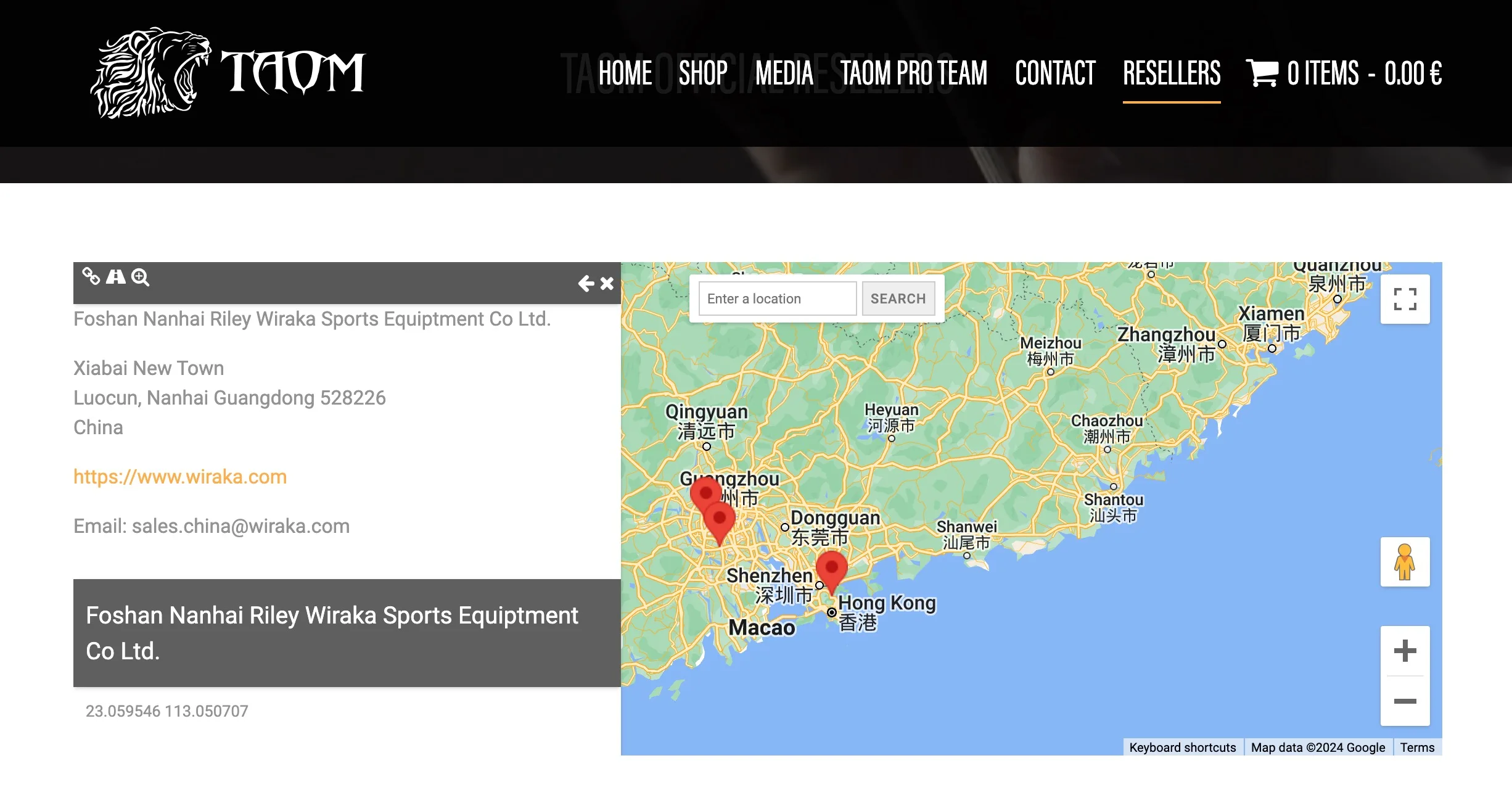Click the Enter a location field
This screenshot has width=1512, height=803.
pos(777,299)
